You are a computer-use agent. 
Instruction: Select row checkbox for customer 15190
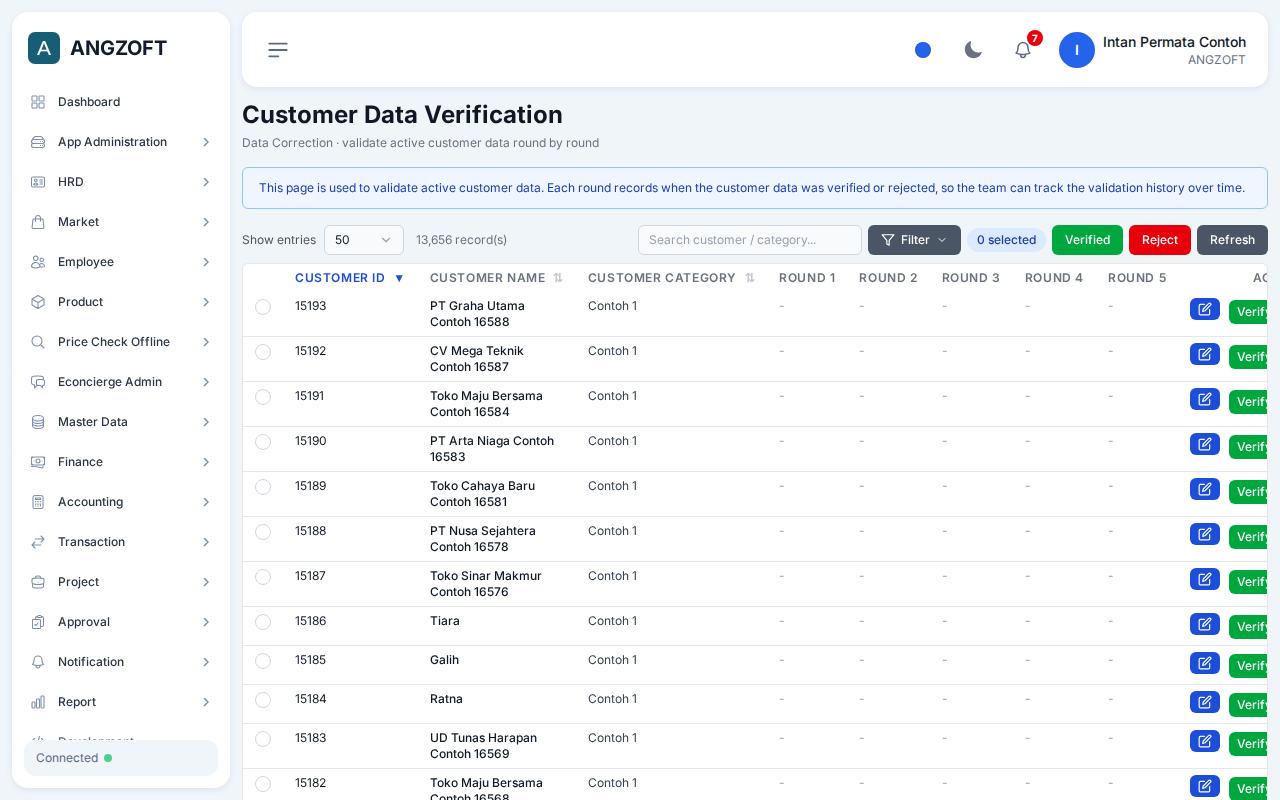[x=263, y=442]
